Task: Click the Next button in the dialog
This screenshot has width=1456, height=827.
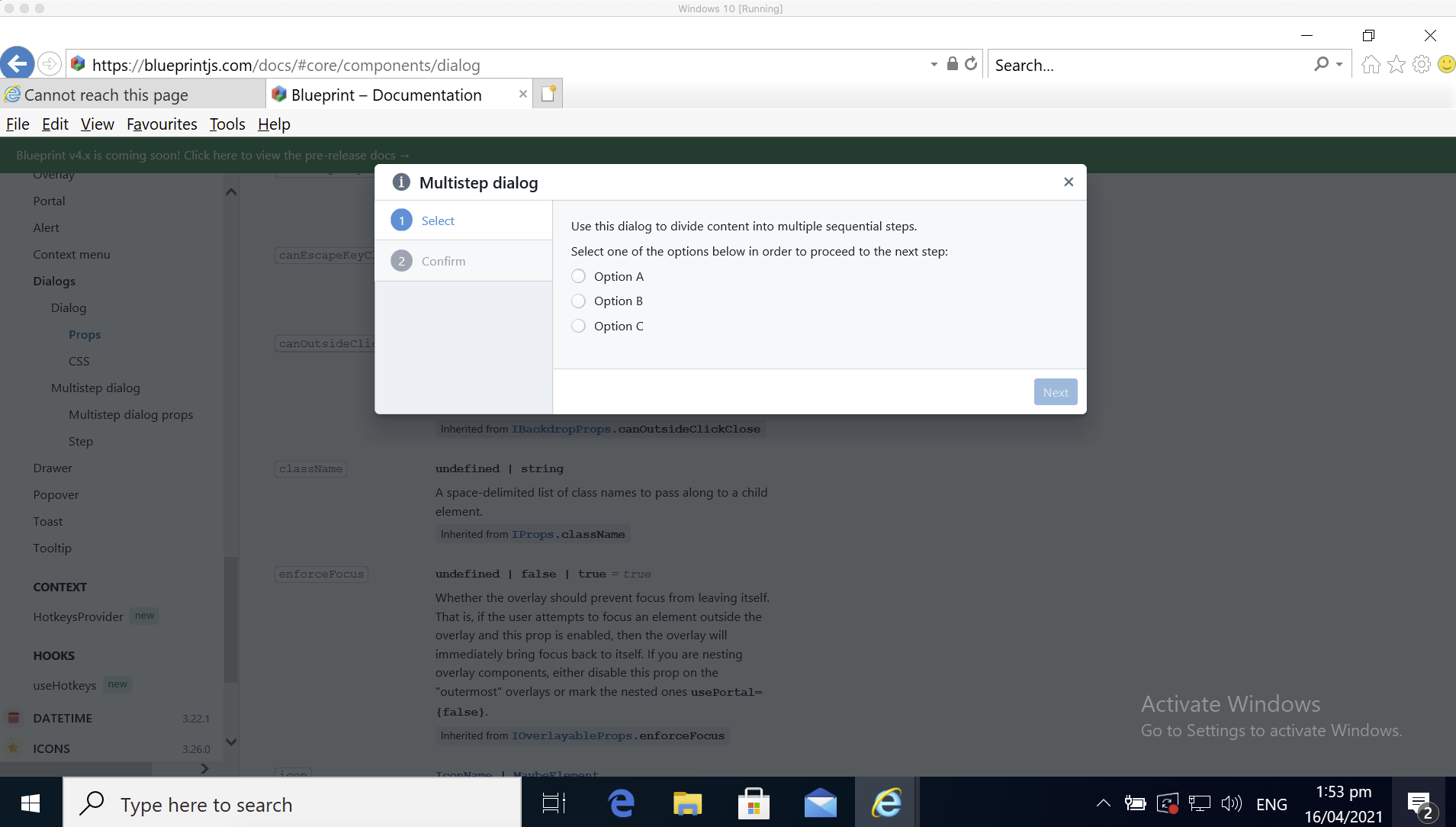Action: (x=1056, y=392)
